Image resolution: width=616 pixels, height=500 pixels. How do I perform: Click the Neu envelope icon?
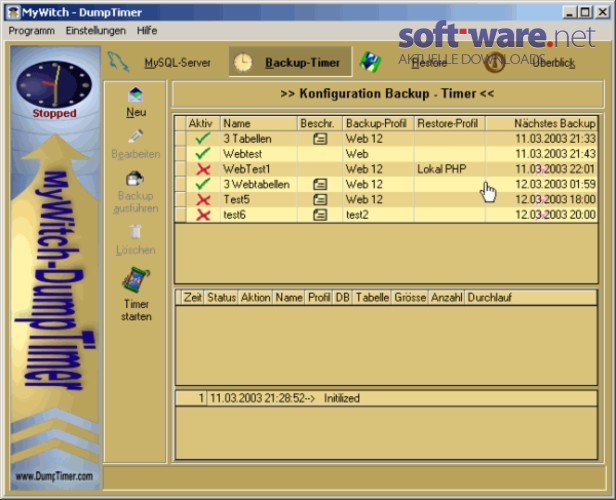[136, 95]
